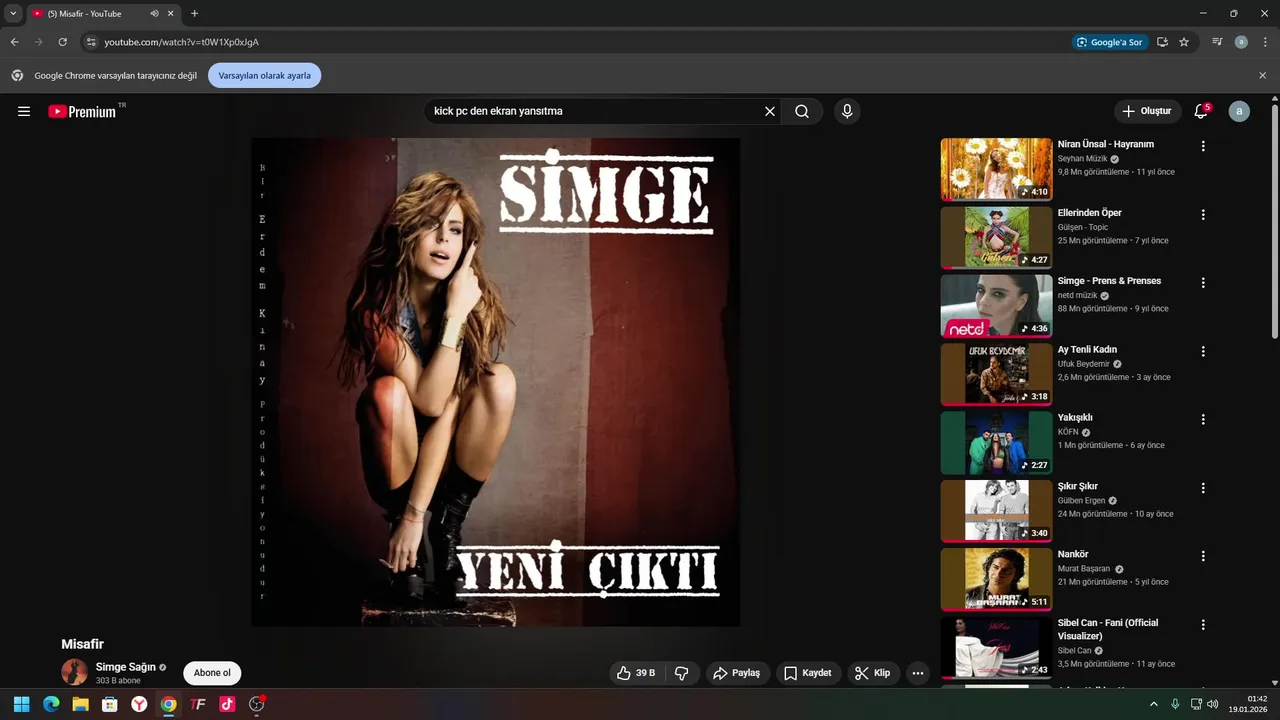Image resolution: width=1280 pixels, height=720 pixels.
Task: Open options for Ay Tenli Kadın
Action: pos(1203,351)
